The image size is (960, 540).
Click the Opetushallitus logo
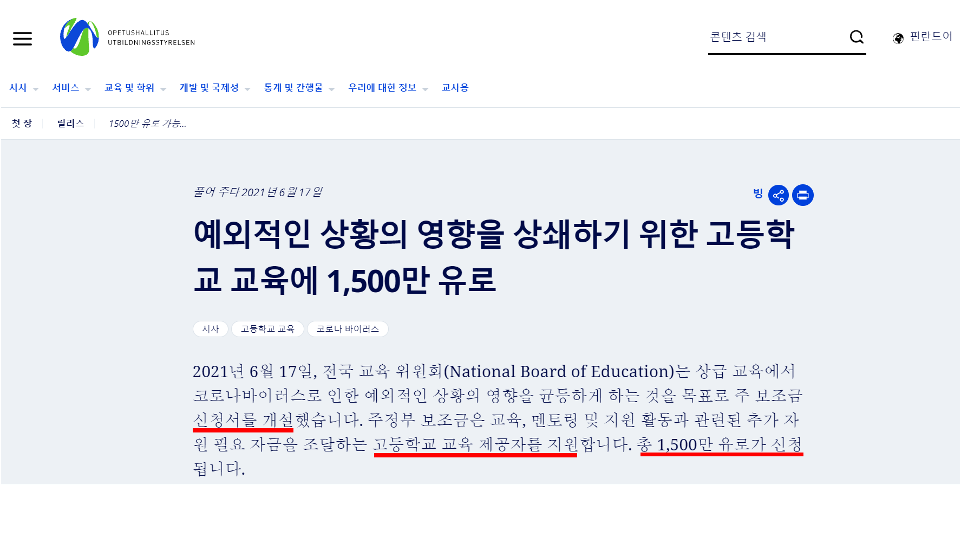(x=127, y=38)
